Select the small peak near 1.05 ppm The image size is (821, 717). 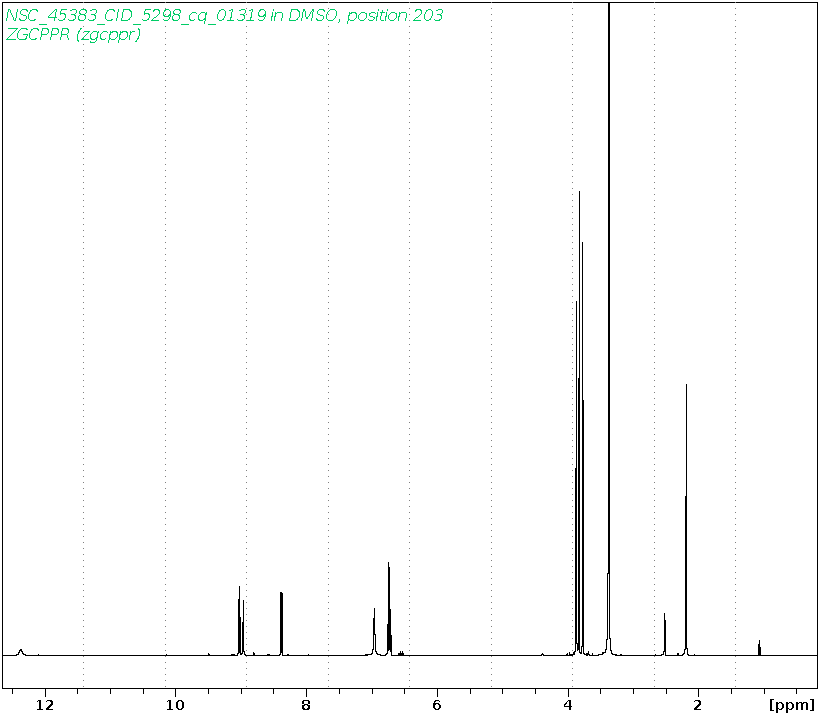pyautogui.click(x=759, y=647)
